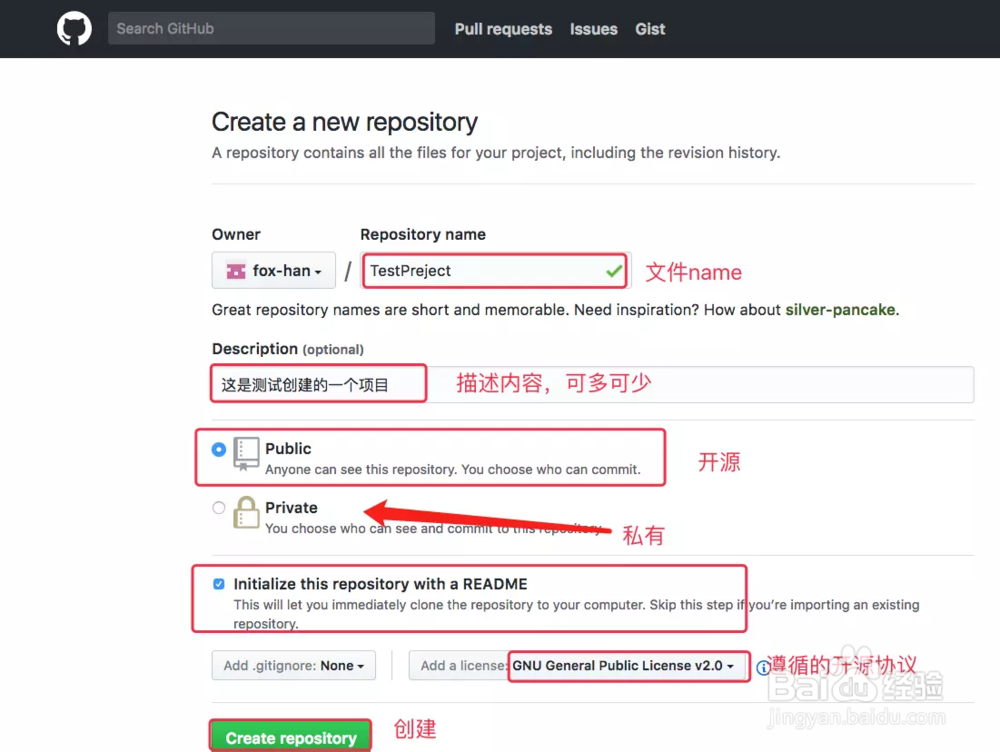This screenshot has width=1000, height=752.
Task: Click the green checkmark in Repository name field
Action: pos(614,271)
